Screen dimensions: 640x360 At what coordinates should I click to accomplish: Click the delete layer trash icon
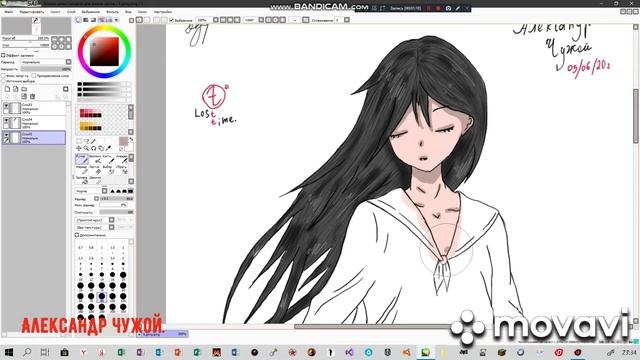click(x=32, y=96)
